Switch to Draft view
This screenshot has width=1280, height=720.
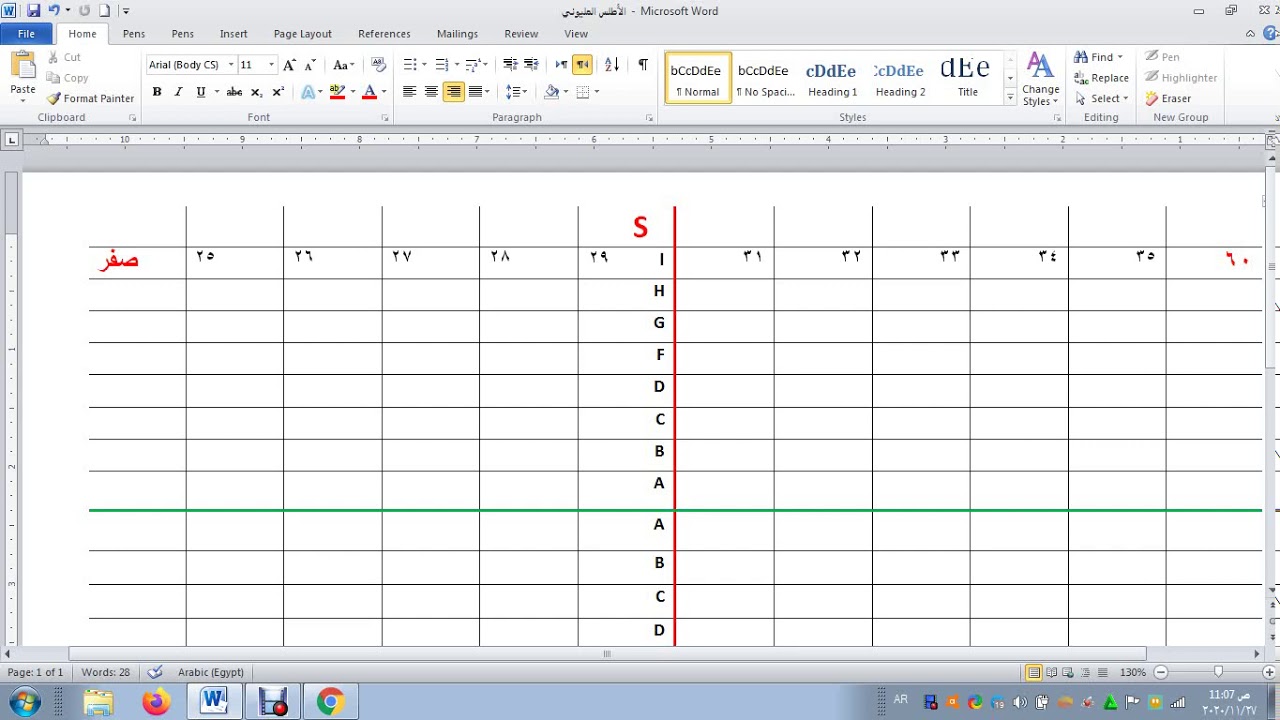coord(1102,672)
